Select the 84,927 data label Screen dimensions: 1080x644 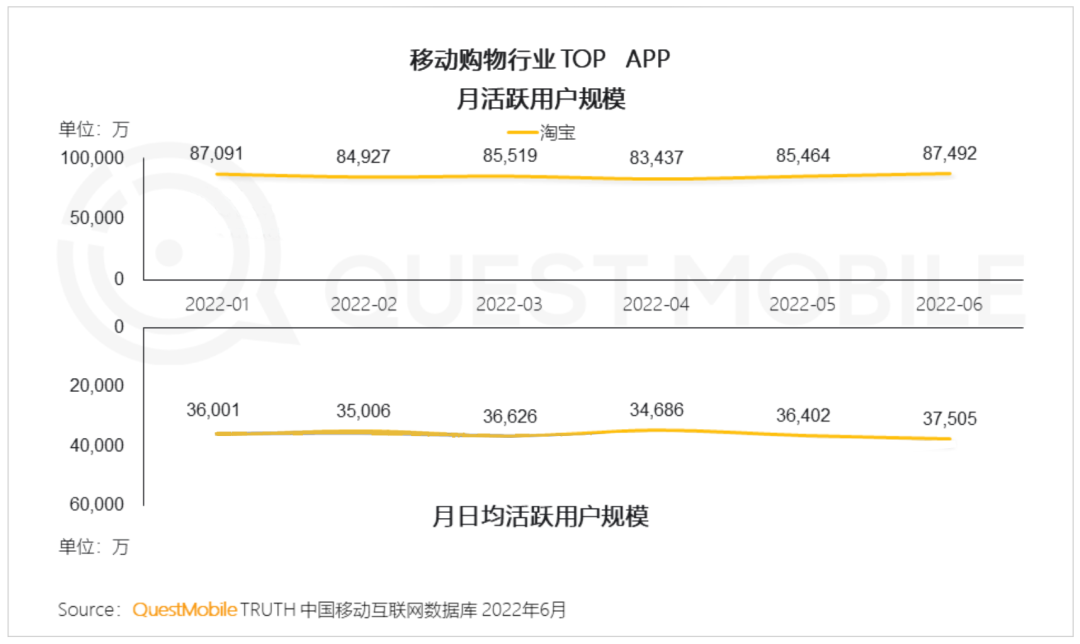pyautogui.click(x=363, y=156)
